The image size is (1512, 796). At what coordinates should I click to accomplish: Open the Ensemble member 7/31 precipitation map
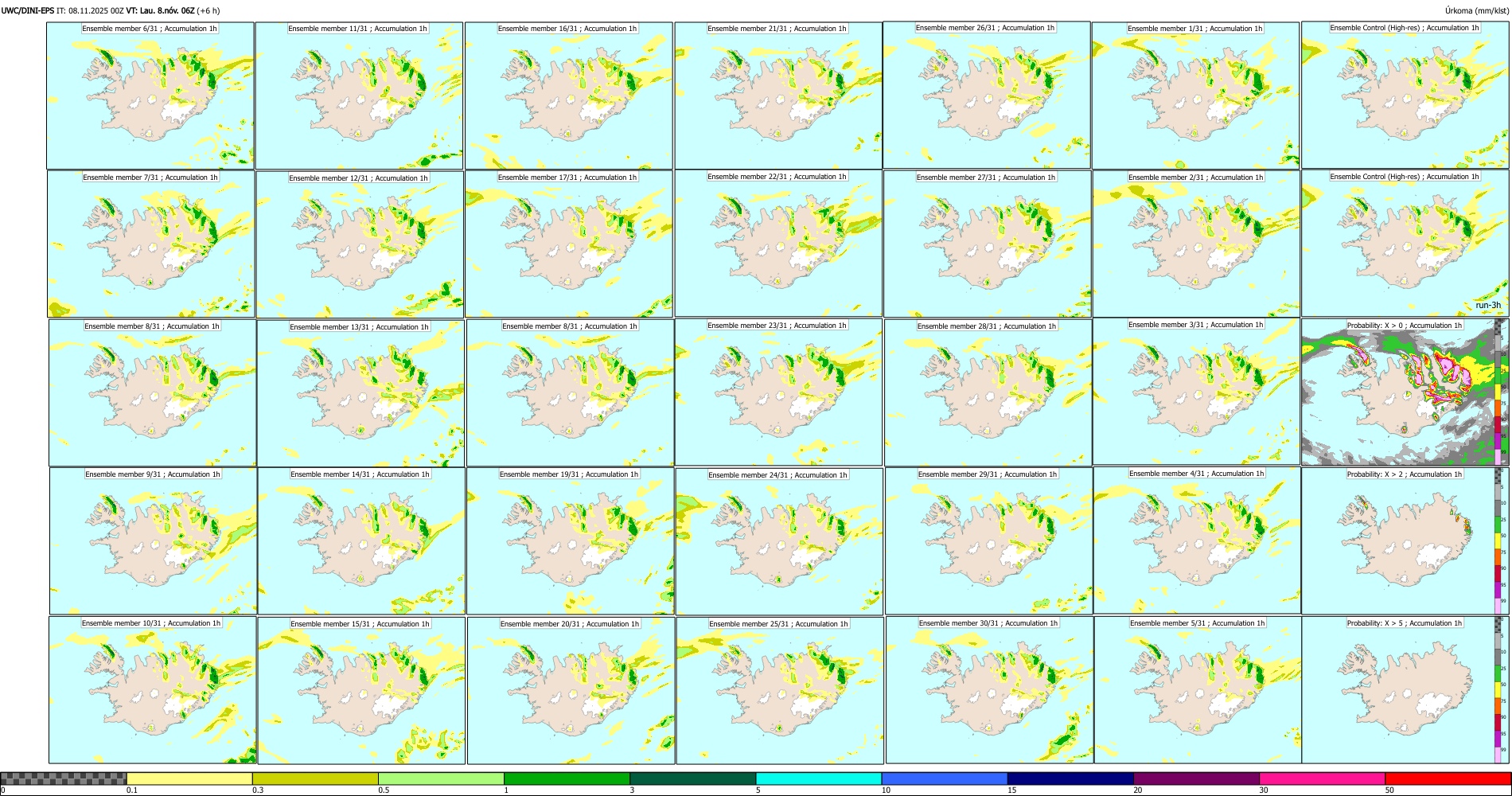151,244
